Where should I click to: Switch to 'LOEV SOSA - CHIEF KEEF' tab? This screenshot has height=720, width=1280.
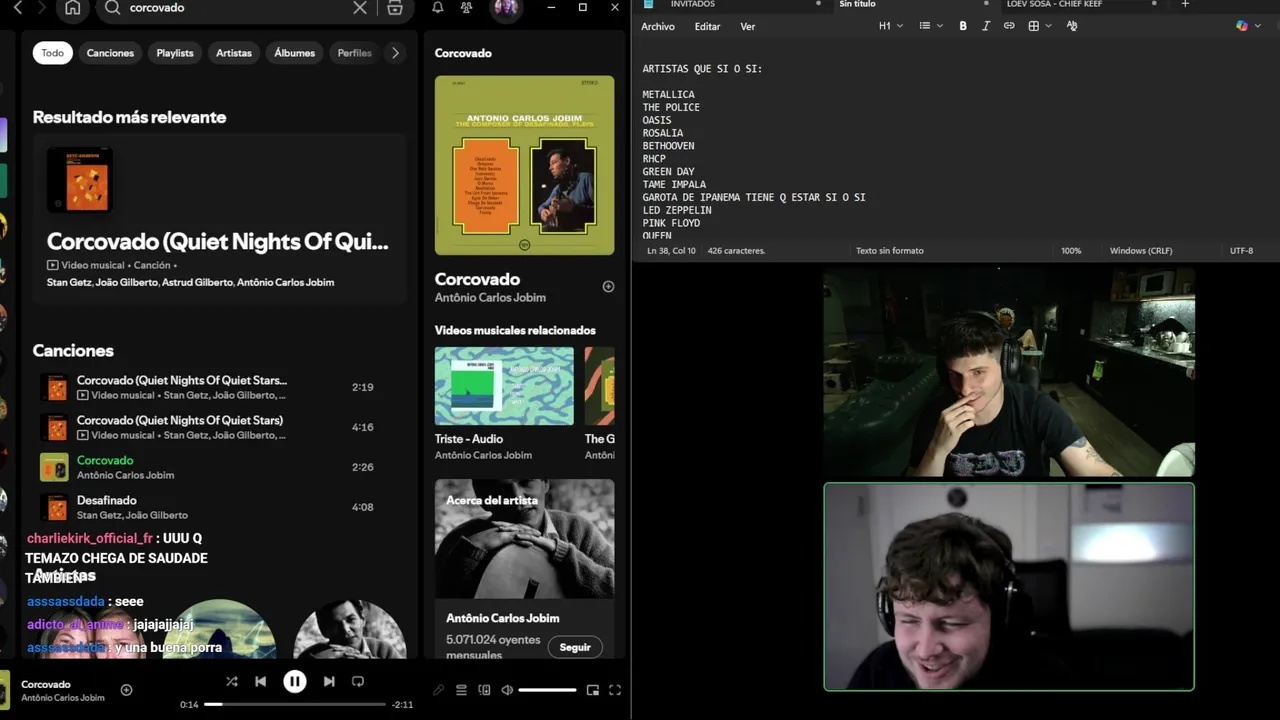point(1054,4)
